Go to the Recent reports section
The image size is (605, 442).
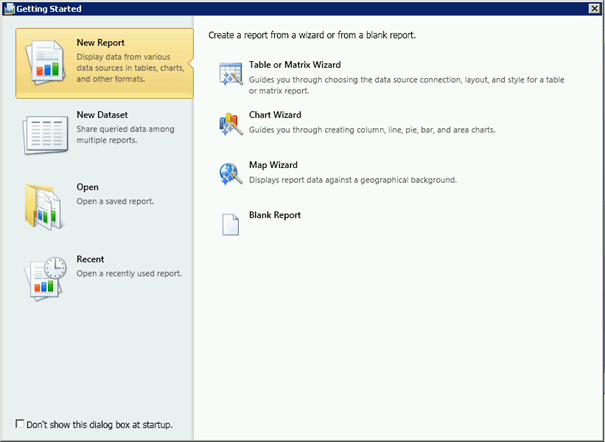pyautogui.click(x=90, y=259)
